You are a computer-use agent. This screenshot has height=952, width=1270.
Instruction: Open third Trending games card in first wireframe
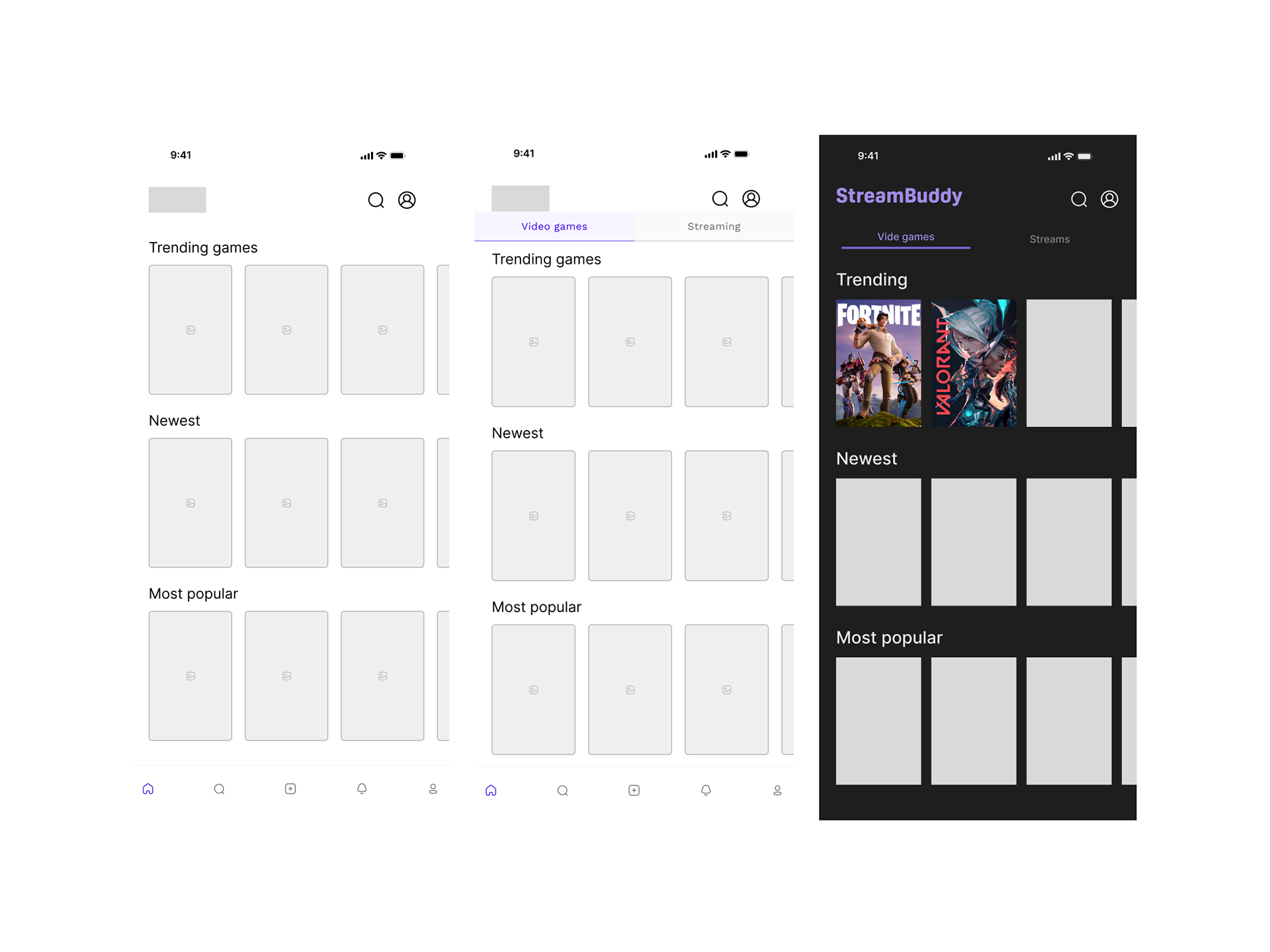[x=382, y=330]
